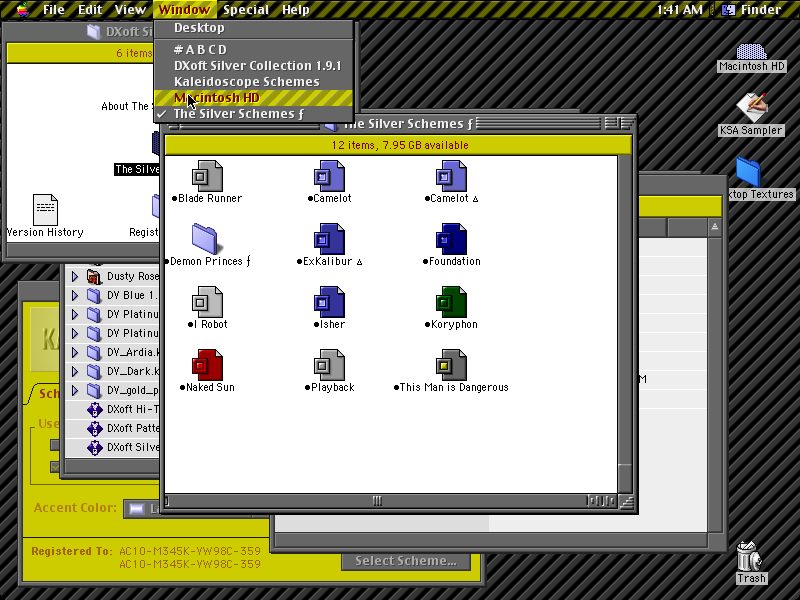Choose # A B C D in Window menu
Viewport: 800px width, 600px height.
click(253, 49)
